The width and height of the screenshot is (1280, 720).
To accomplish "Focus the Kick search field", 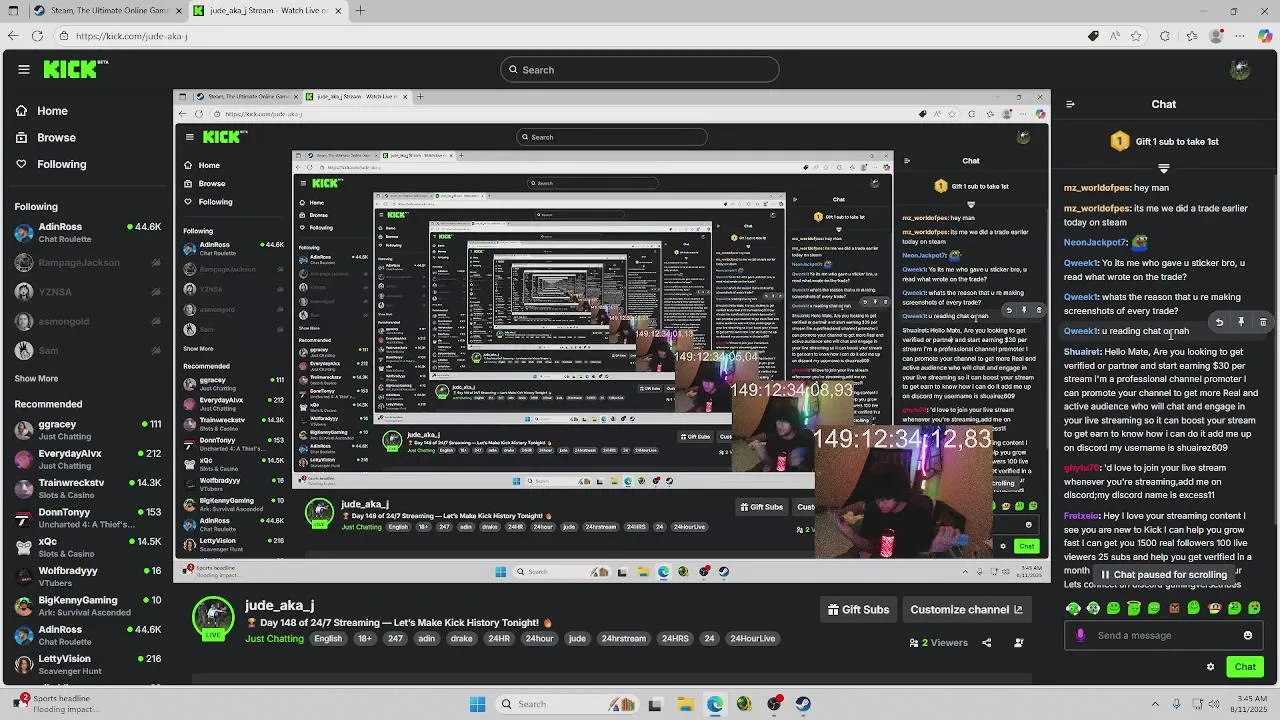I will [640, 69].
